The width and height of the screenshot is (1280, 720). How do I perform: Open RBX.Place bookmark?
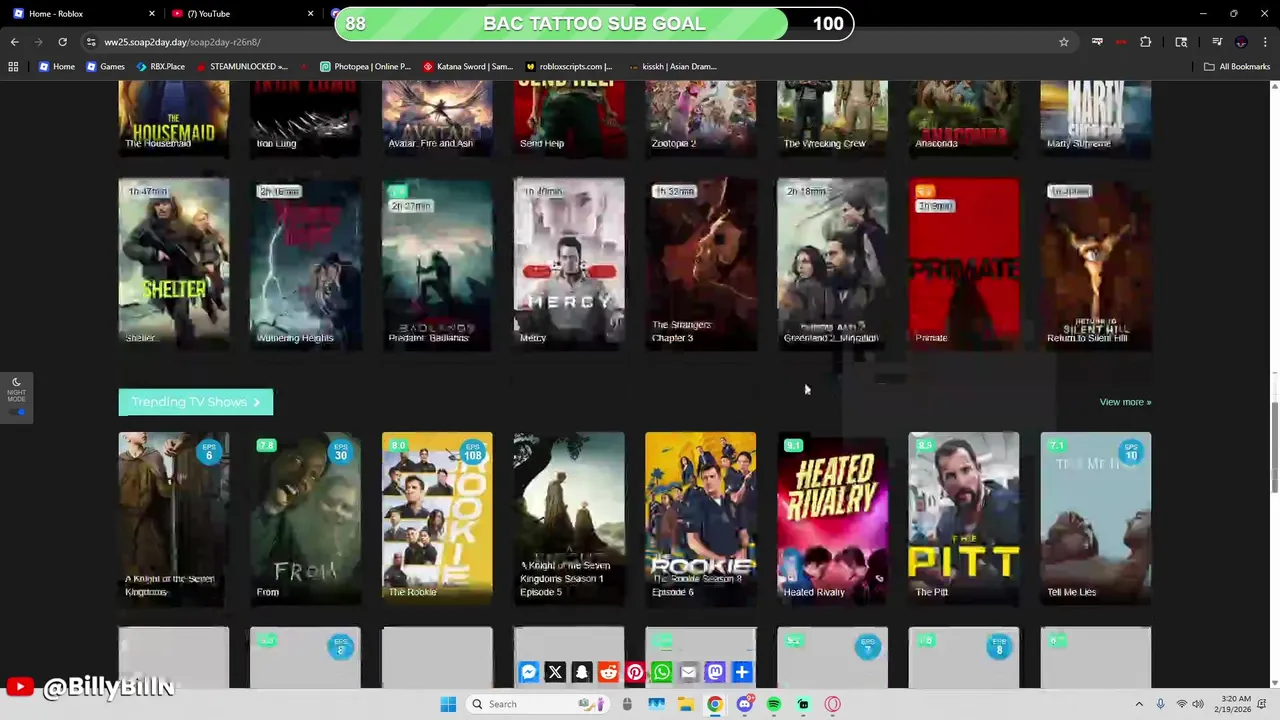click(x=160, y=67)
